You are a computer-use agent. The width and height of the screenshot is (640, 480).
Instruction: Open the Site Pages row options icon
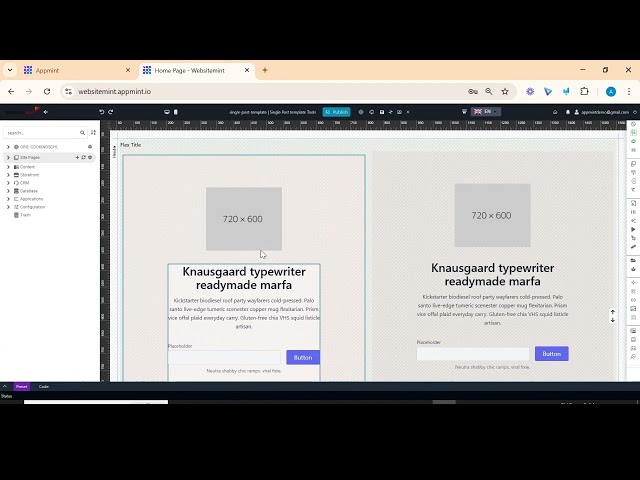coord(90,157)
